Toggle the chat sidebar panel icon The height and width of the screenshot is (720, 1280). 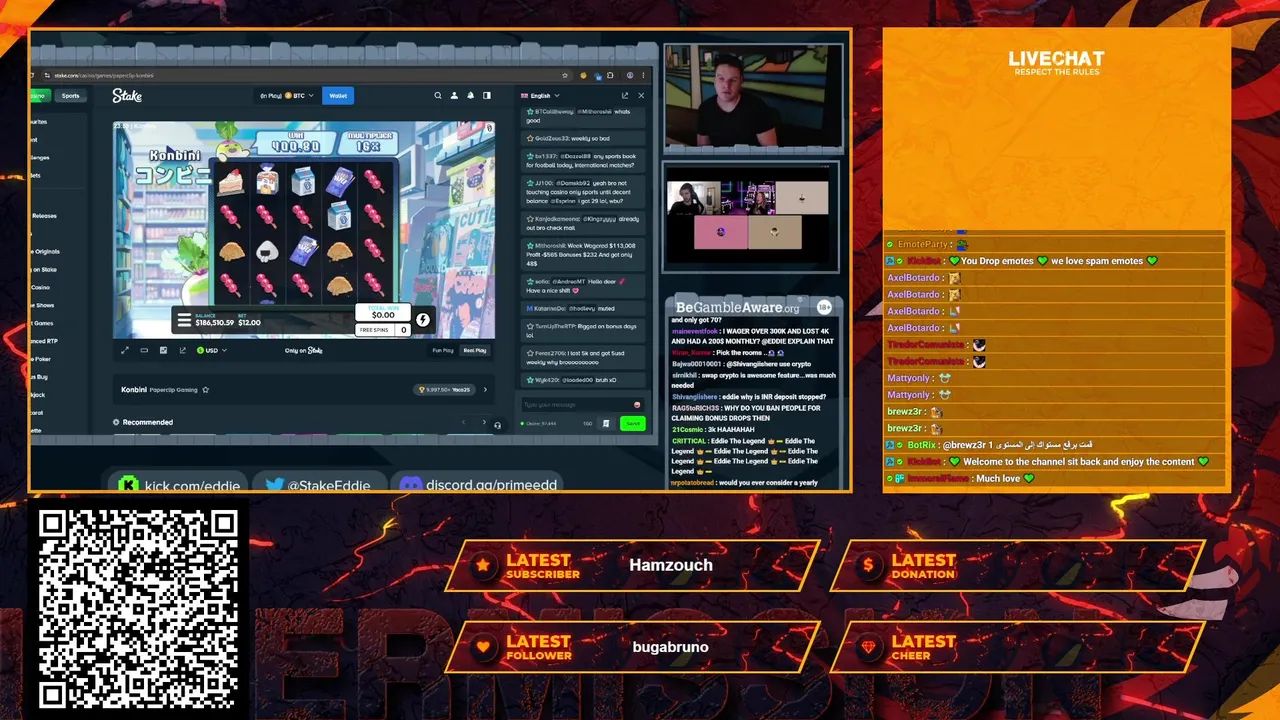pyautogui.click(x=487, y=96)
